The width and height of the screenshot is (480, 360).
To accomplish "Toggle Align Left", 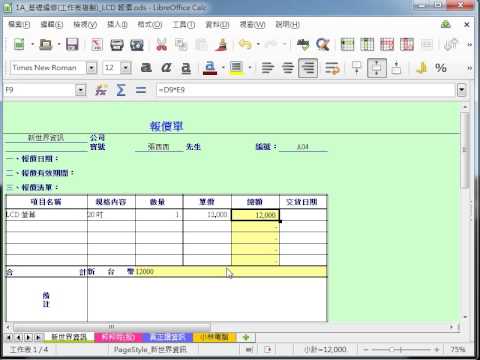I will (268, 68).
